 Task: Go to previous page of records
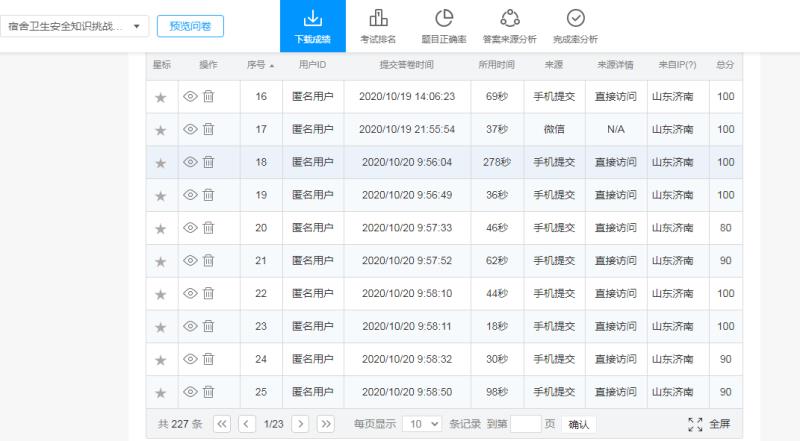[246, 424]
